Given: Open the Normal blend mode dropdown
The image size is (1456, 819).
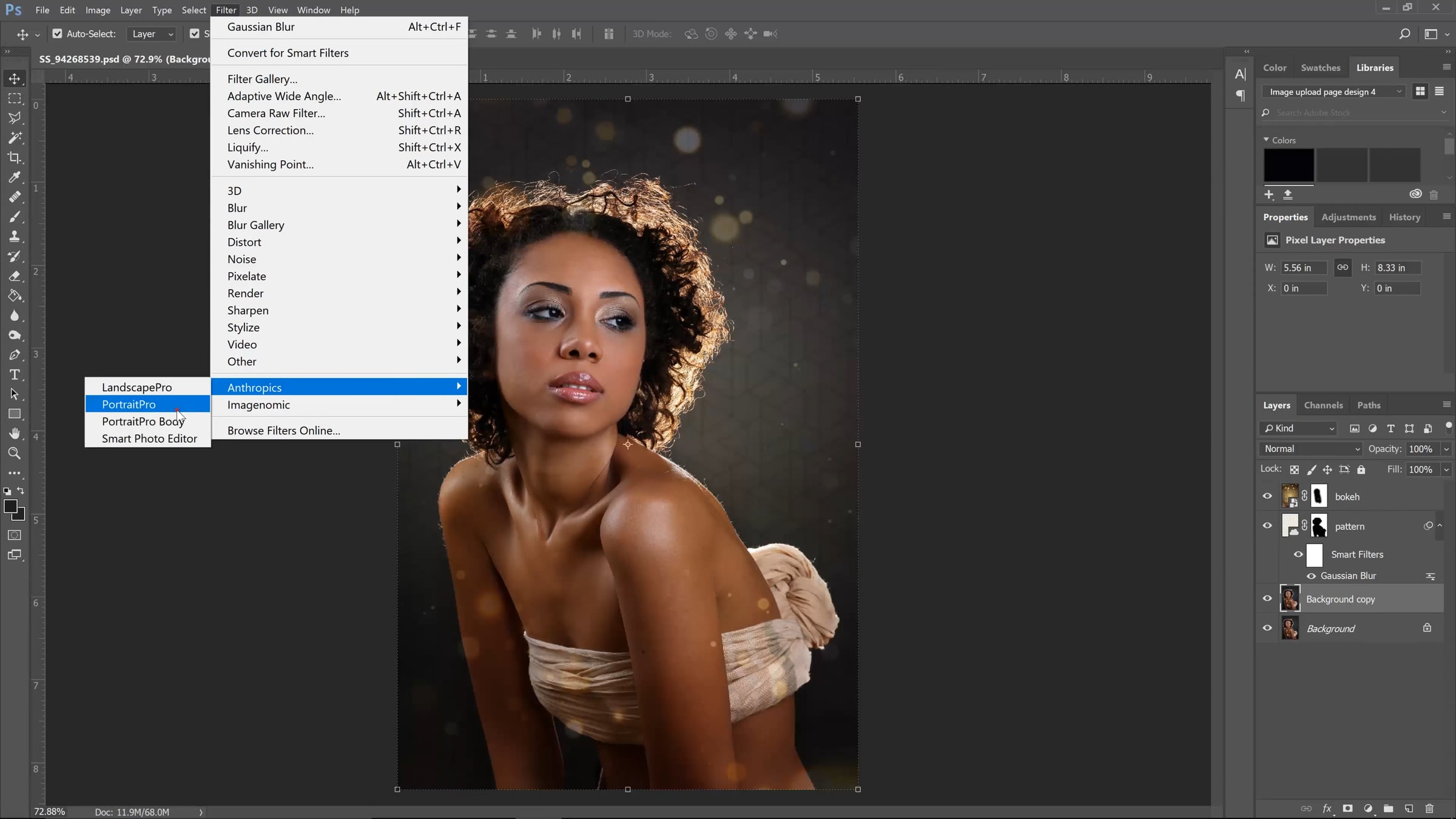Looking at the screenshot, I should click(x=1310, y=449).
